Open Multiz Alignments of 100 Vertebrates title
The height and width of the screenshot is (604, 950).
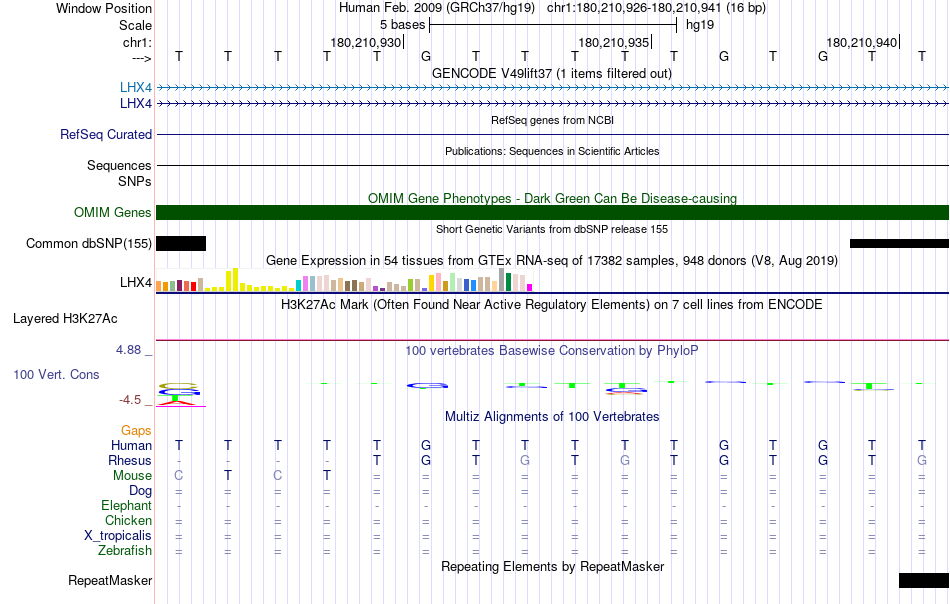tap(552, 416)
